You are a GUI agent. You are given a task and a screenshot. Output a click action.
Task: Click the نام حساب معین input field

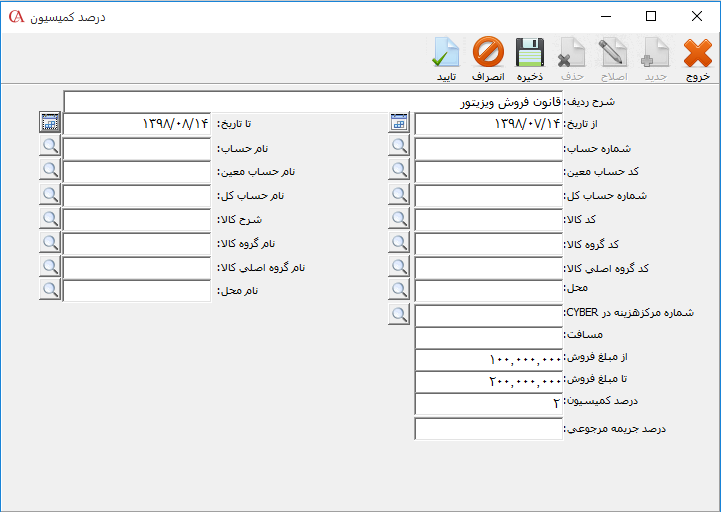pyautogui.click(x=137, y=172)
